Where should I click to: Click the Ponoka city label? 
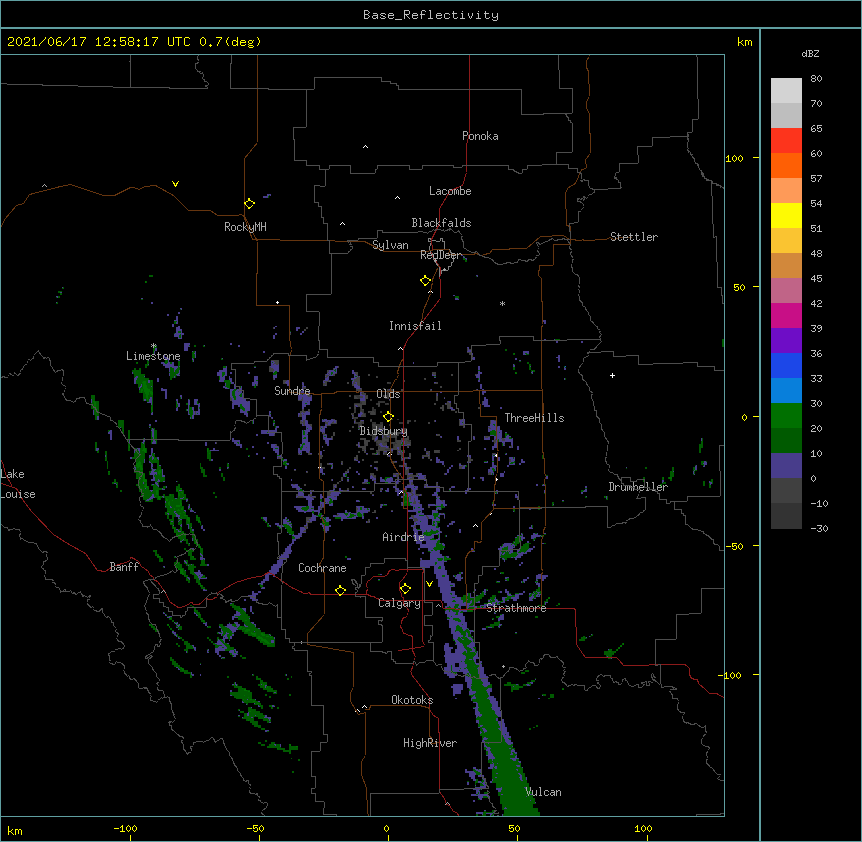480,136
